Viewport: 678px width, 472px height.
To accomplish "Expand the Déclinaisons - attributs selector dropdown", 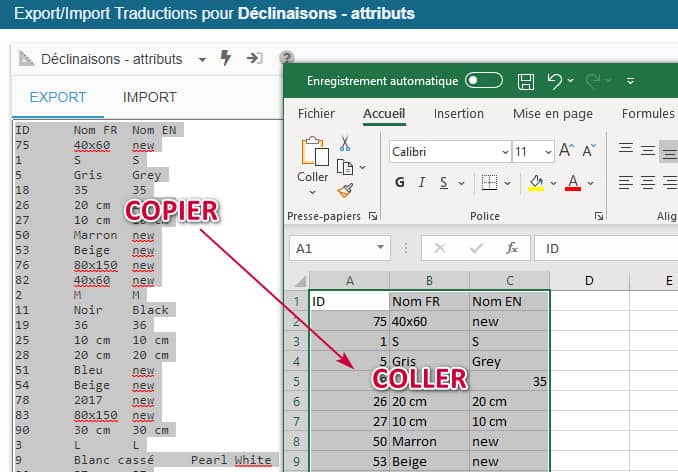I will pos(203,59).
